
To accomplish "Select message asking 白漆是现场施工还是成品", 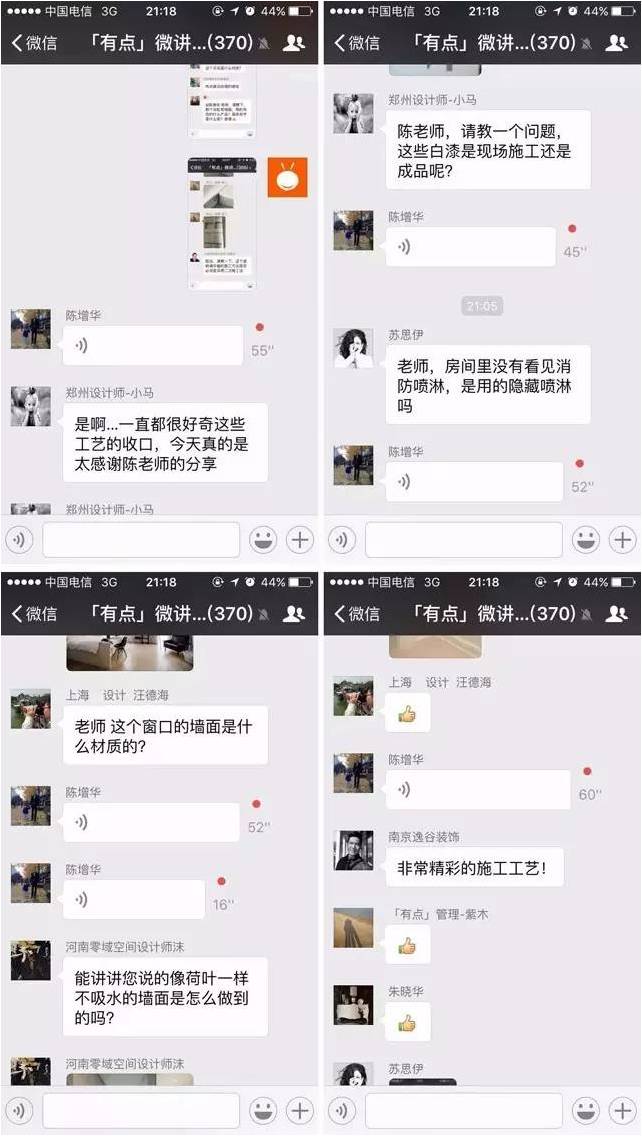I will (x=488, y=151).
